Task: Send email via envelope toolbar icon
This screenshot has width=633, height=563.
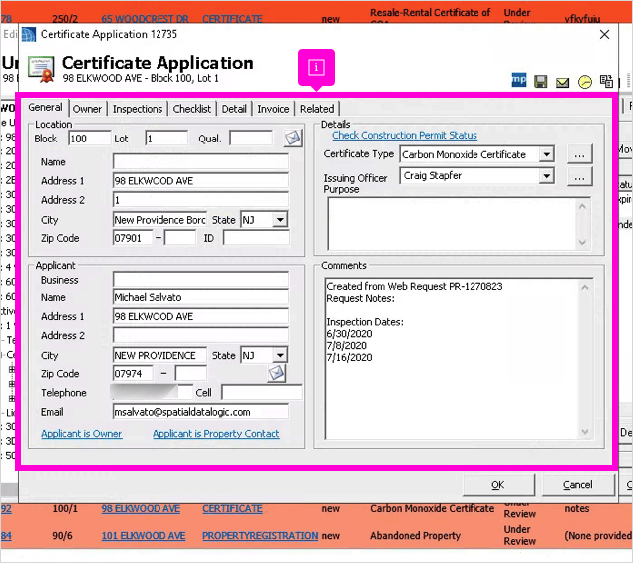Action: (562, 82)
